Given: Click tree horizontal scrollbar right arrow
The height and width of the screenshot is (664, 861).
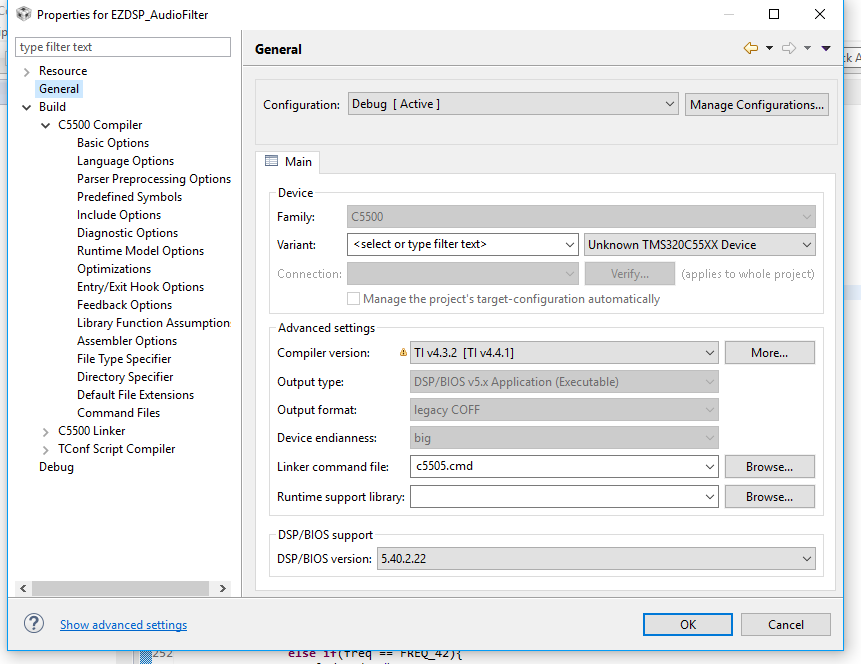Looking at the screenshot, I should (222, 588).
